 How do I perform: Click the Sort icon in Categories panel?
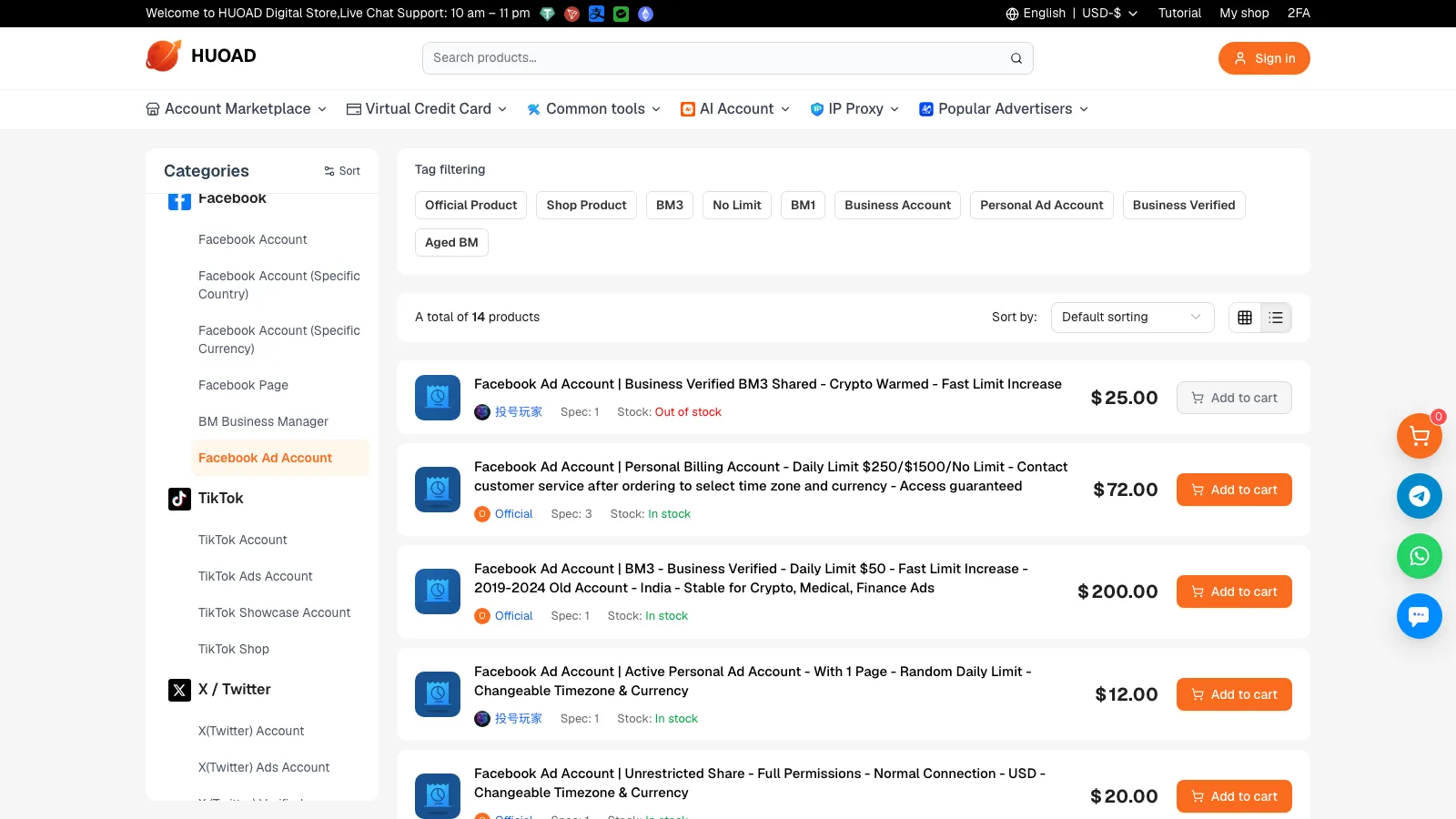pyautogui.click(x=329, y=171)
